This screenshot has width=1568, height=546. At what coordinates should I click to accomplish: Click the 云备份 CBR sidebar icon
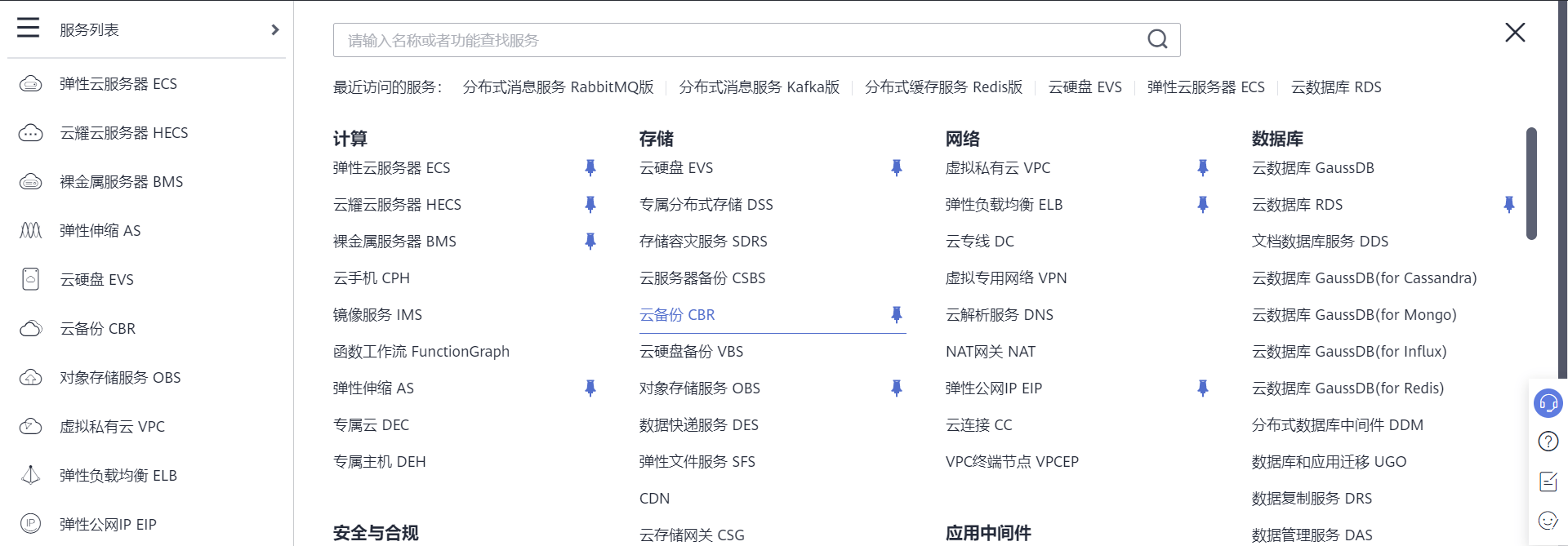(x=30, y=328)
